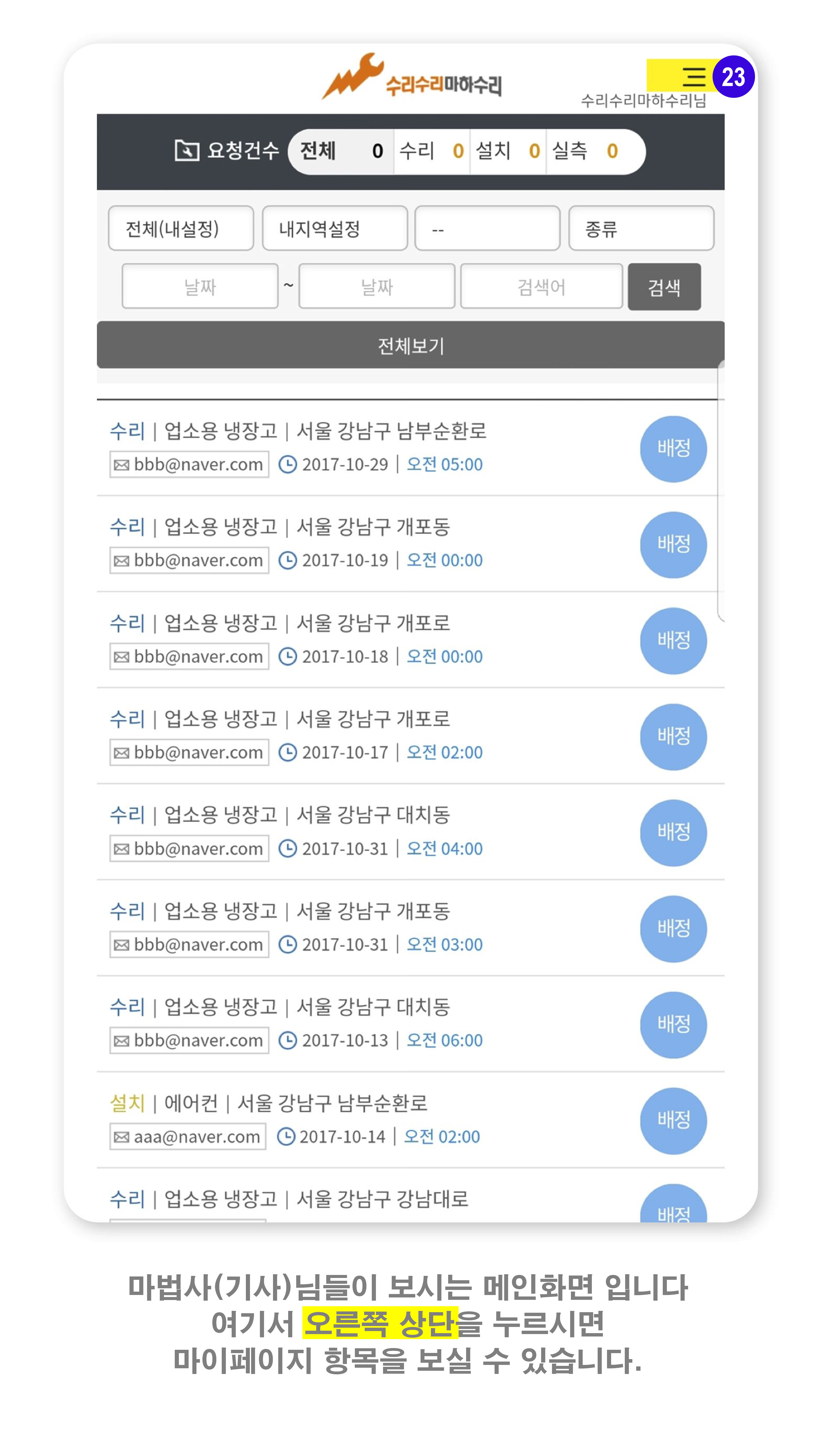This screenshot has height=1456, width=819.
Task: Click the clock icon next to 2017-10-17
Action: pyautogui.click(x=288, y=752)
